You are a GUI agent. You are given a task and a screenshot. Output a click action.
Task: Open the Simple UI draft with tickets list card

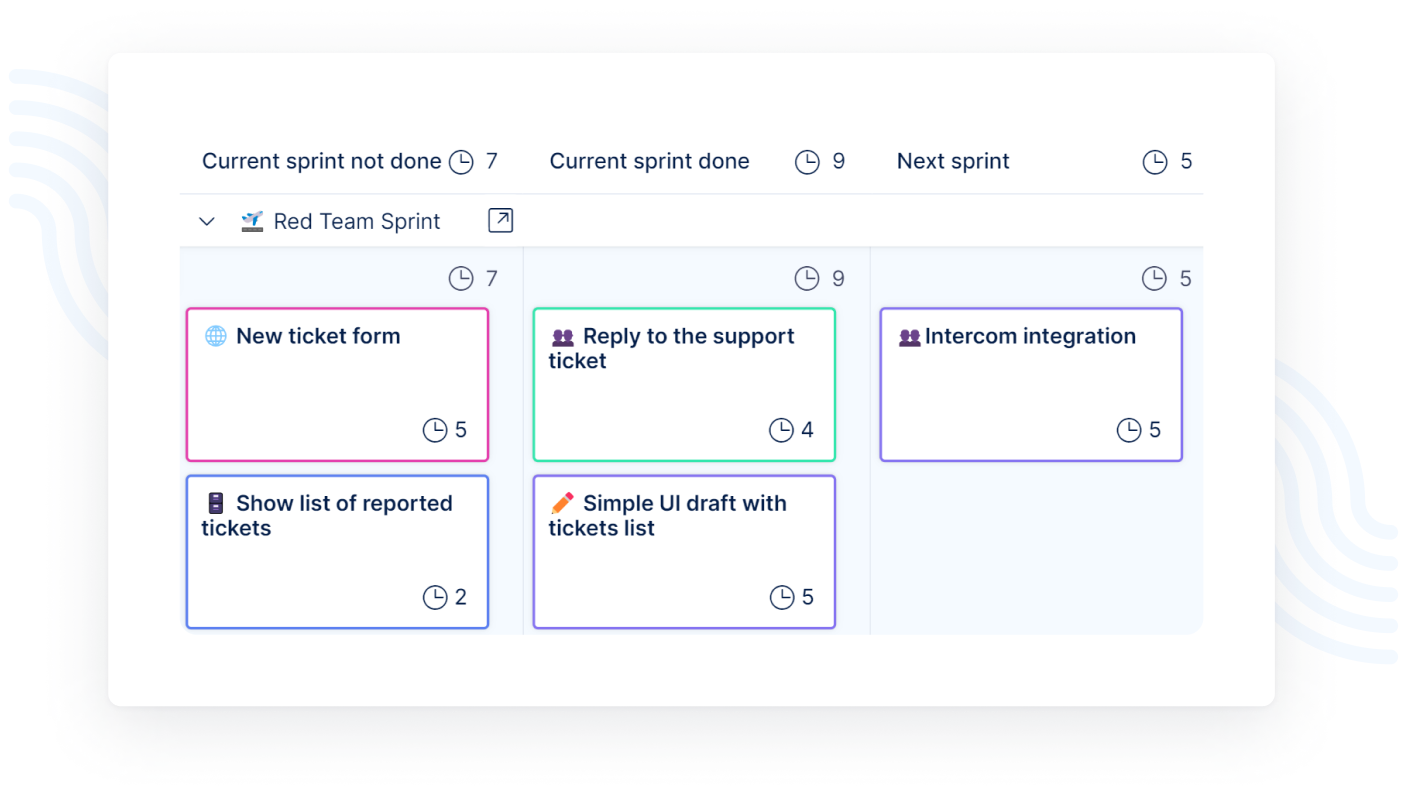click(684, 552)
